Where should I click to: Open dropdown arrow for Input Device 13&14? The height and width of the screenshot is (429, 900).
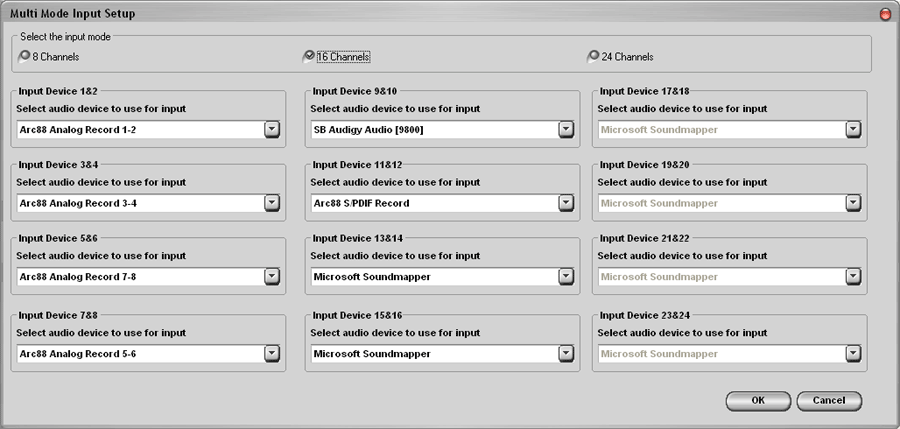pos(565,277)
